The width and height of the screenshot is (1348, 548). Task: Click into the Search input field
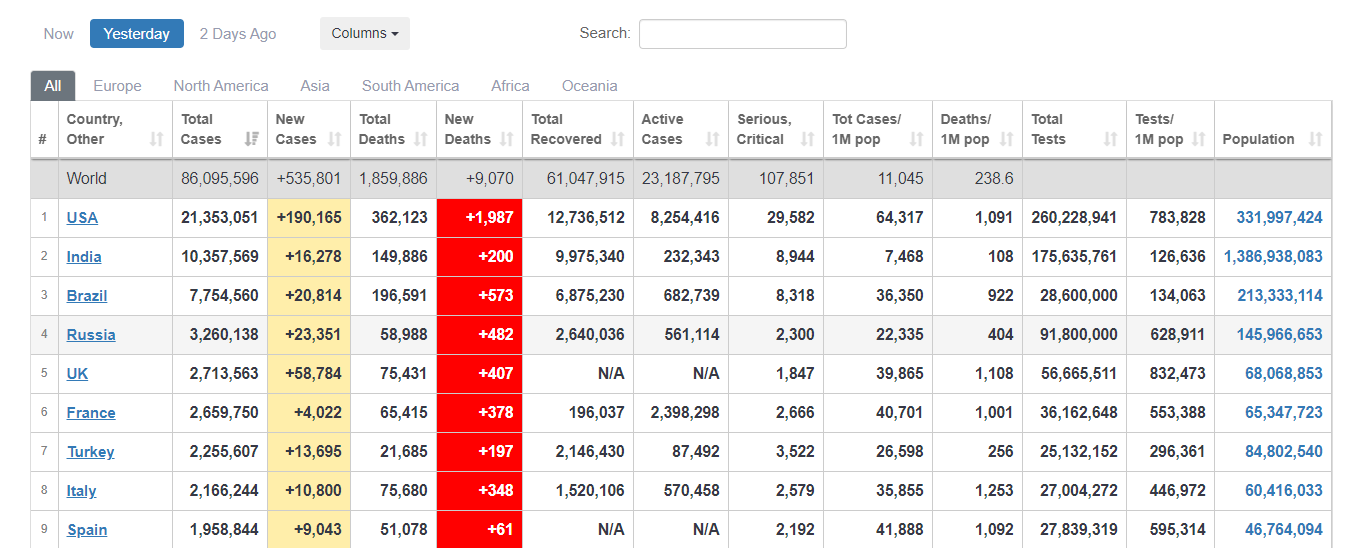tap(742, 34)
